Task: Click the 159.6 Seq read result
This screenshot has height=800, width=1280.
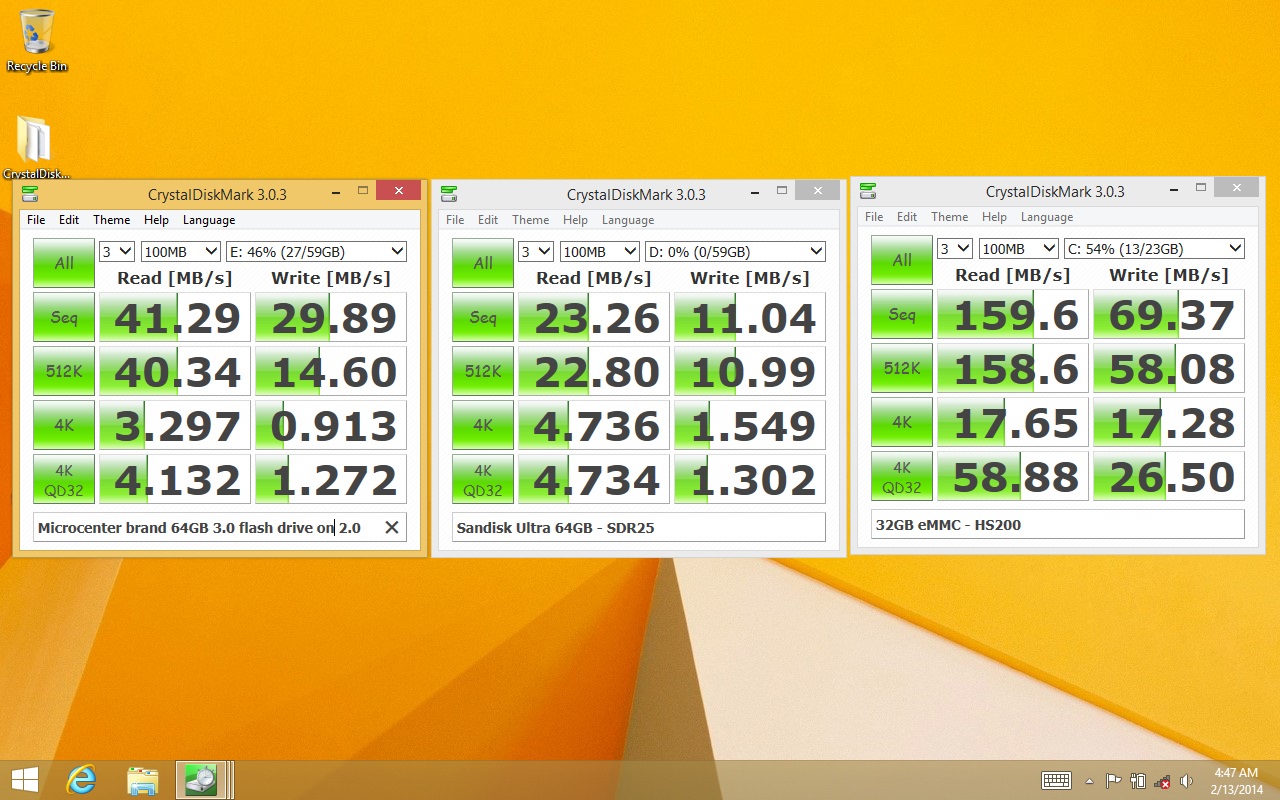Action: coord(1013,314)
